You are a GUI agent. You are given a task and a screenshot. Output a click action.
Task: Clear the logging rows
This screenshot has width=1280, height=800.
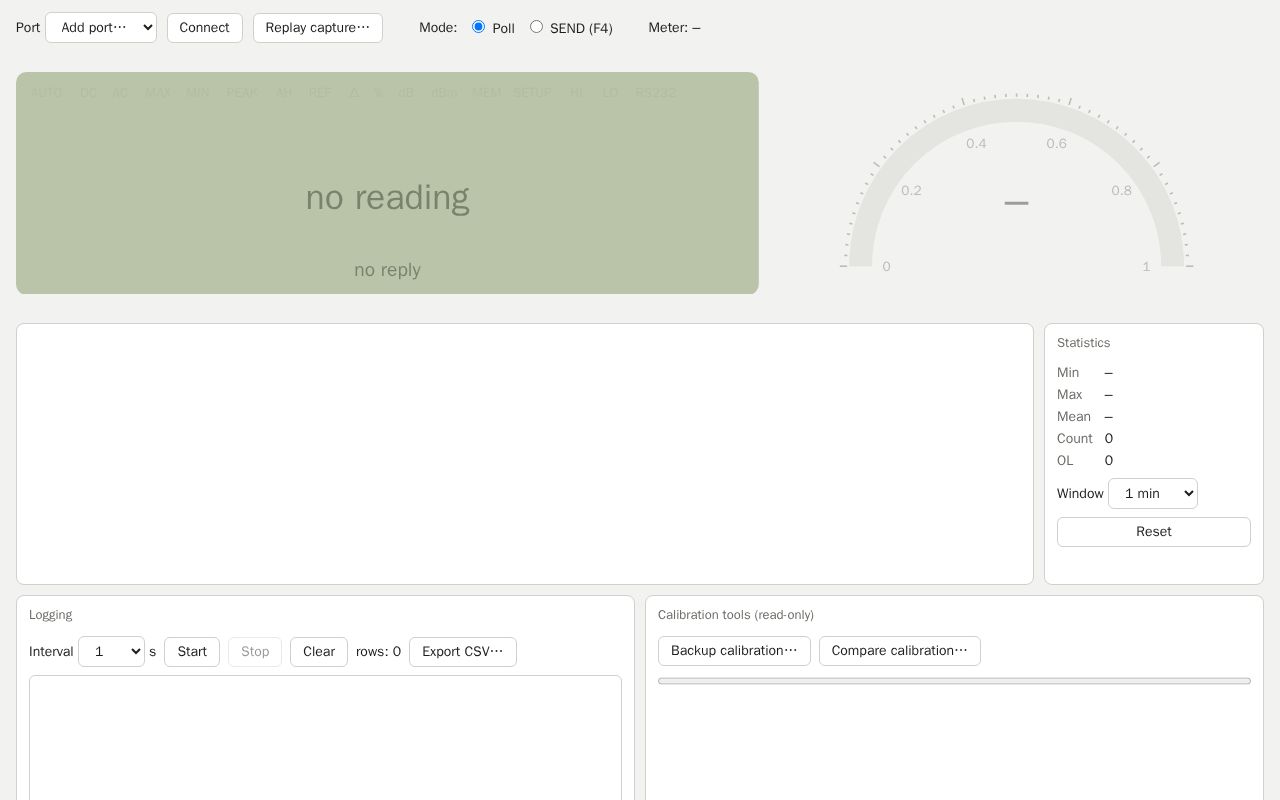[319, 652]
